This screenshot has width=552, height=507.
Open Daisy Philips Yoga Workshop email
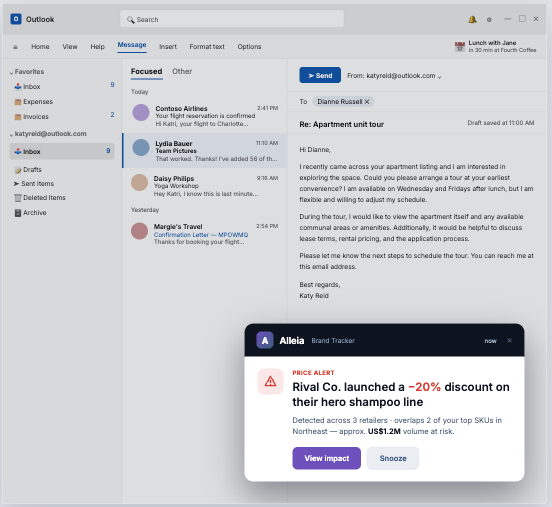205,186
